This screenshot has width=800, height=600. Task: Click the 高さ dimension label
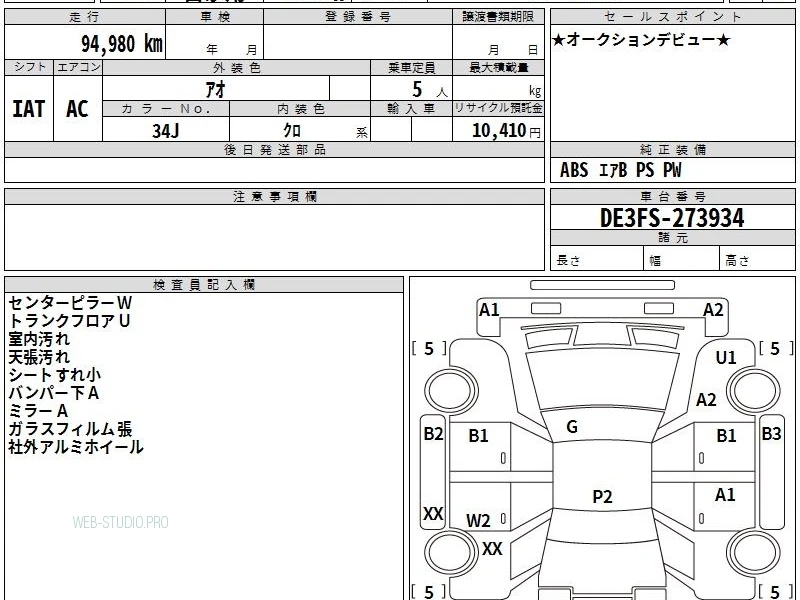coord(737,261)
